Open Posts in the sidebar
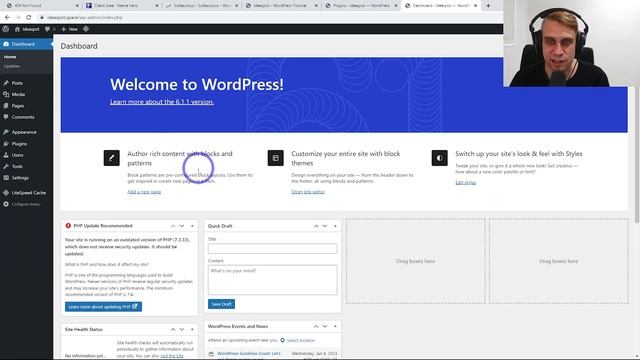The width and height of the screenshot is (640, 360). 26,83
